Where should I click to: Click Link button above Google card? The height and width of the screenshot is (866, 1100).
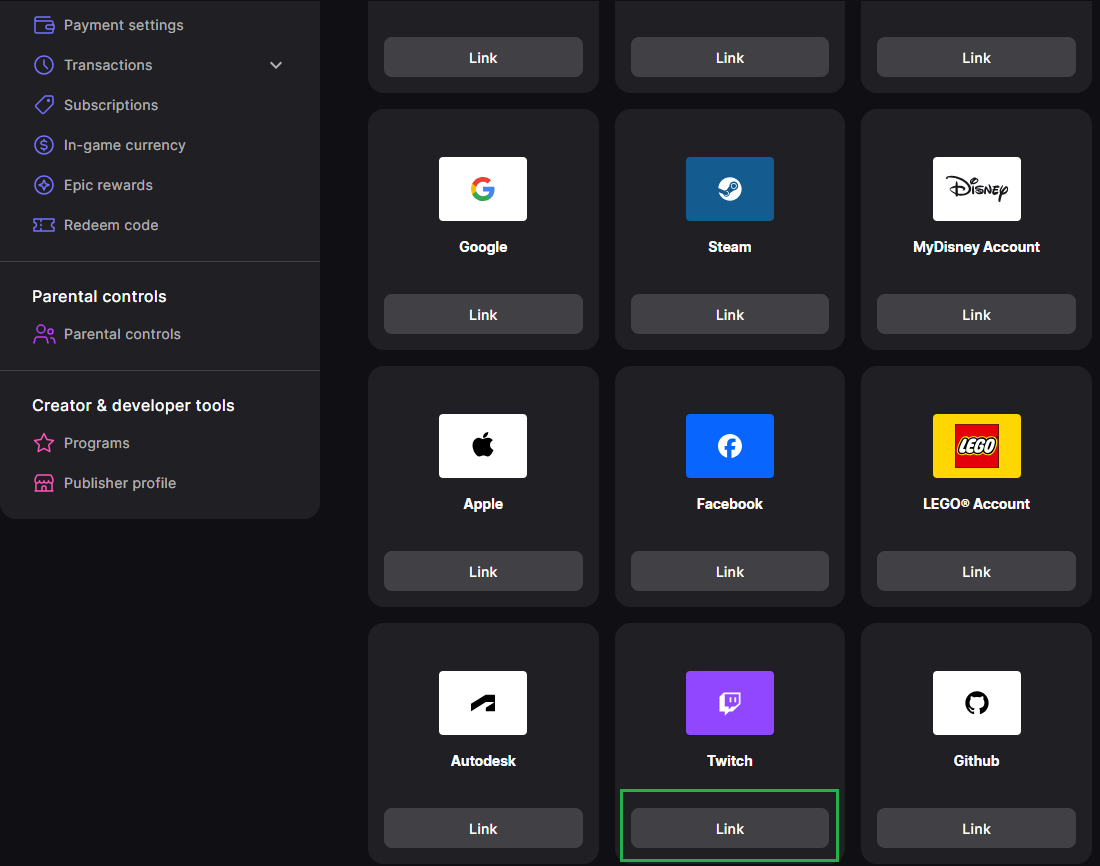coord(483,58)
